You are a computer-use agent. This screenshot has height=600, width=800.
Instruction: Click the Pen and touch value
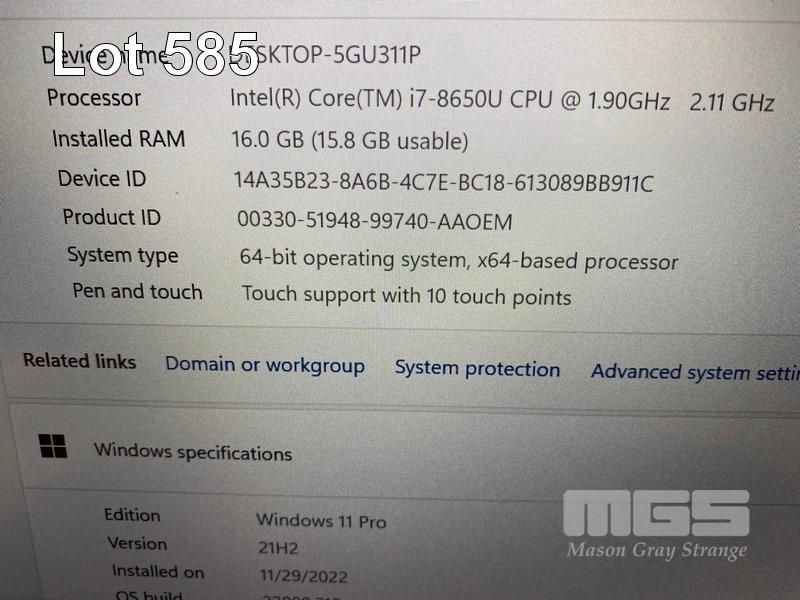tap(406, 296)
